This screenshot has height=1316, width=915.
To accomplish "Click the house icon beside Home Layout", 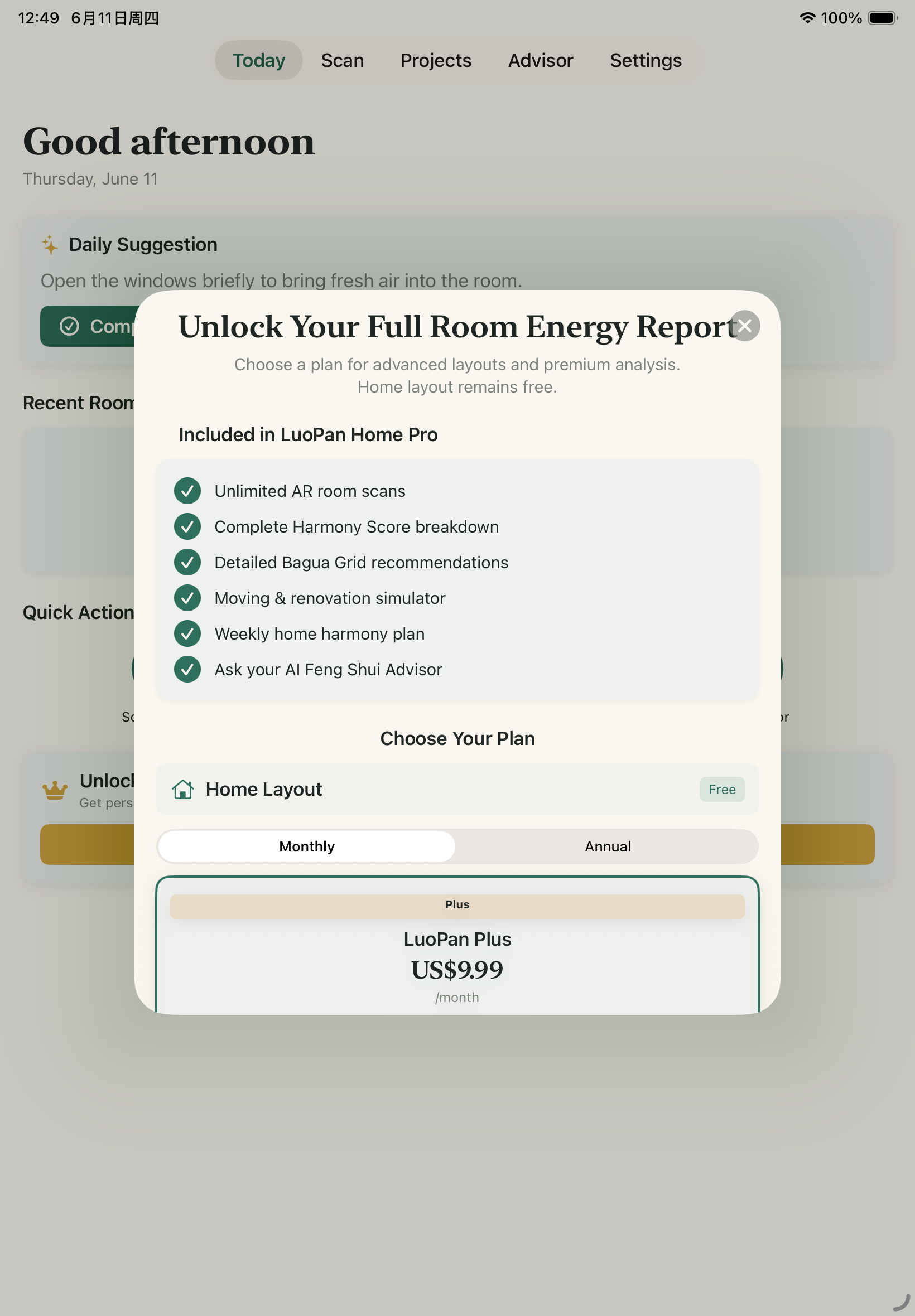I will [x=183, y=789].
